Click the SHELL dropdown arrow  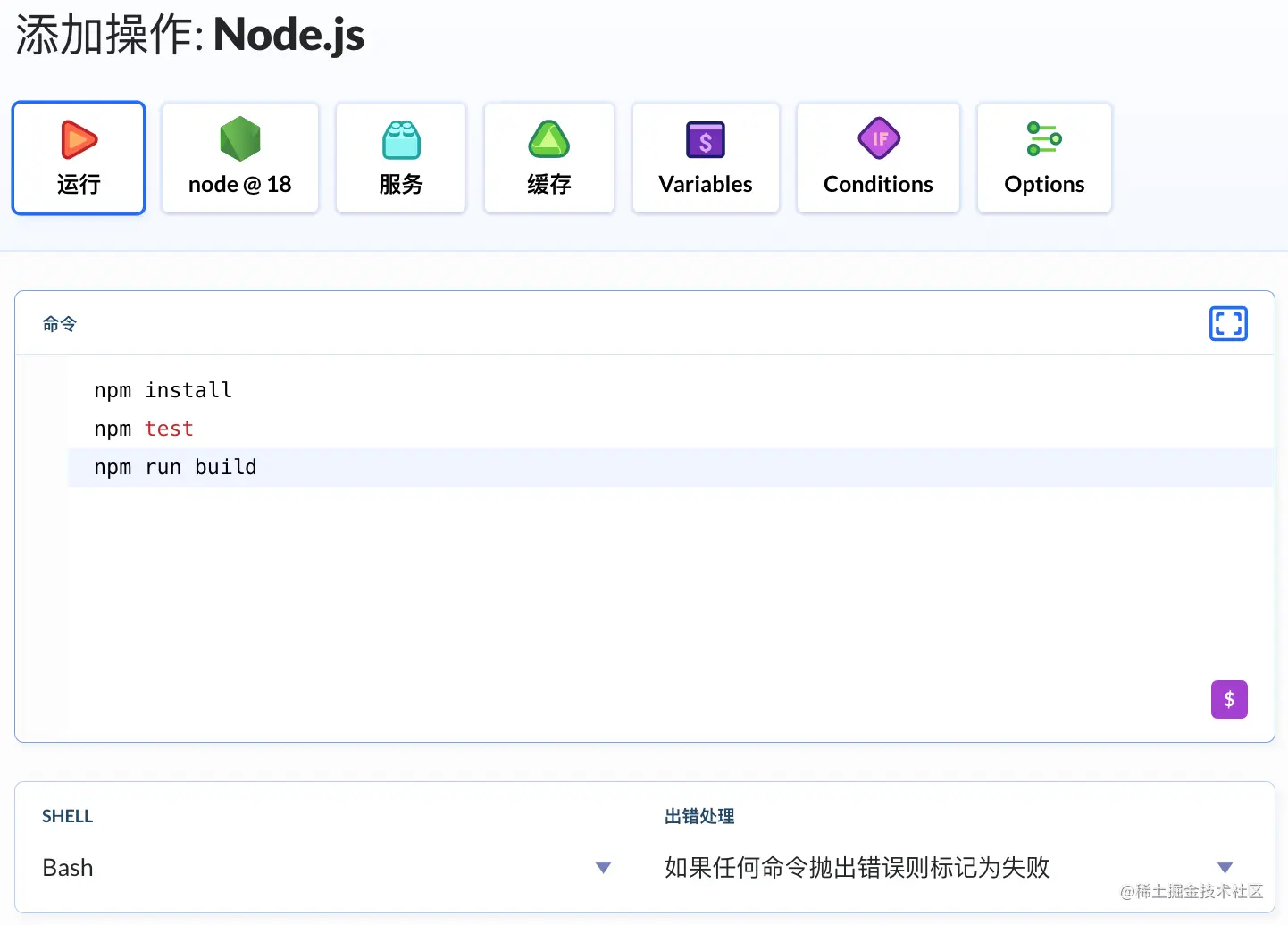coord(603,868)
